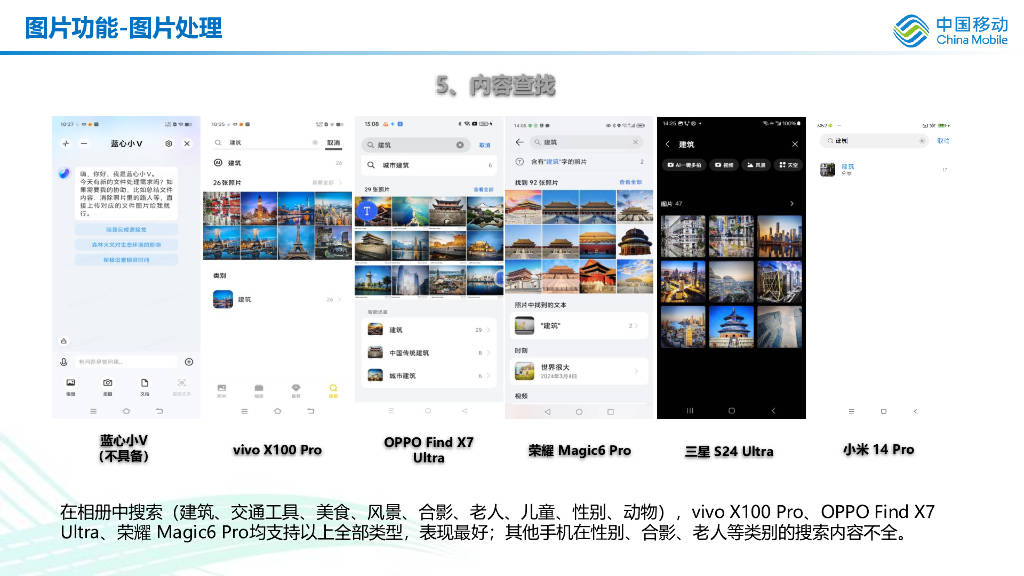Image resolution: width=1024 pixels, height=576 pixels.
Task: Tap recents square in 荣耀 navigation bar
Action: point(611,412)
